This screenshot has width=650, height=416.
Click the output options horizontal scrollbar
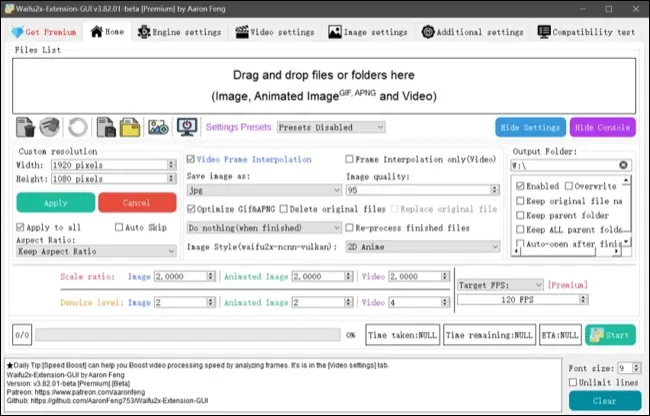click(567, 251)
